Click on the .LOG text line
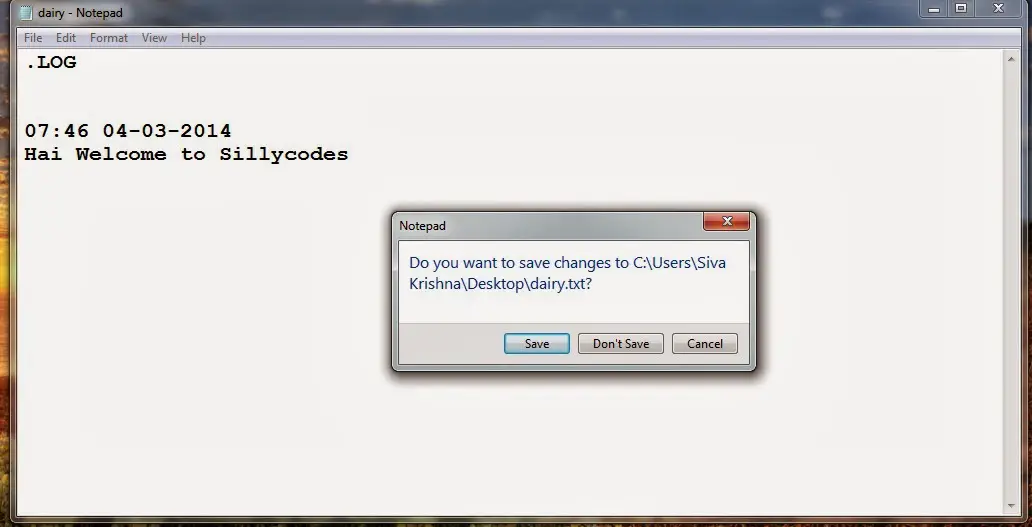 [51, 63]
